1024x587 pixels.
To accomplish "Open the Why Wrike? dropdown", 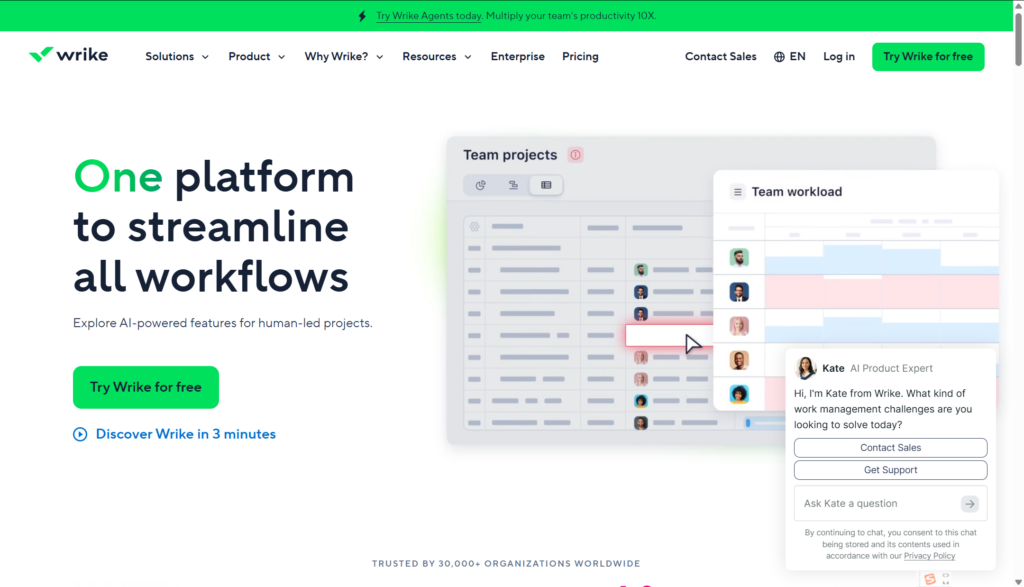I will click(344, 57).
